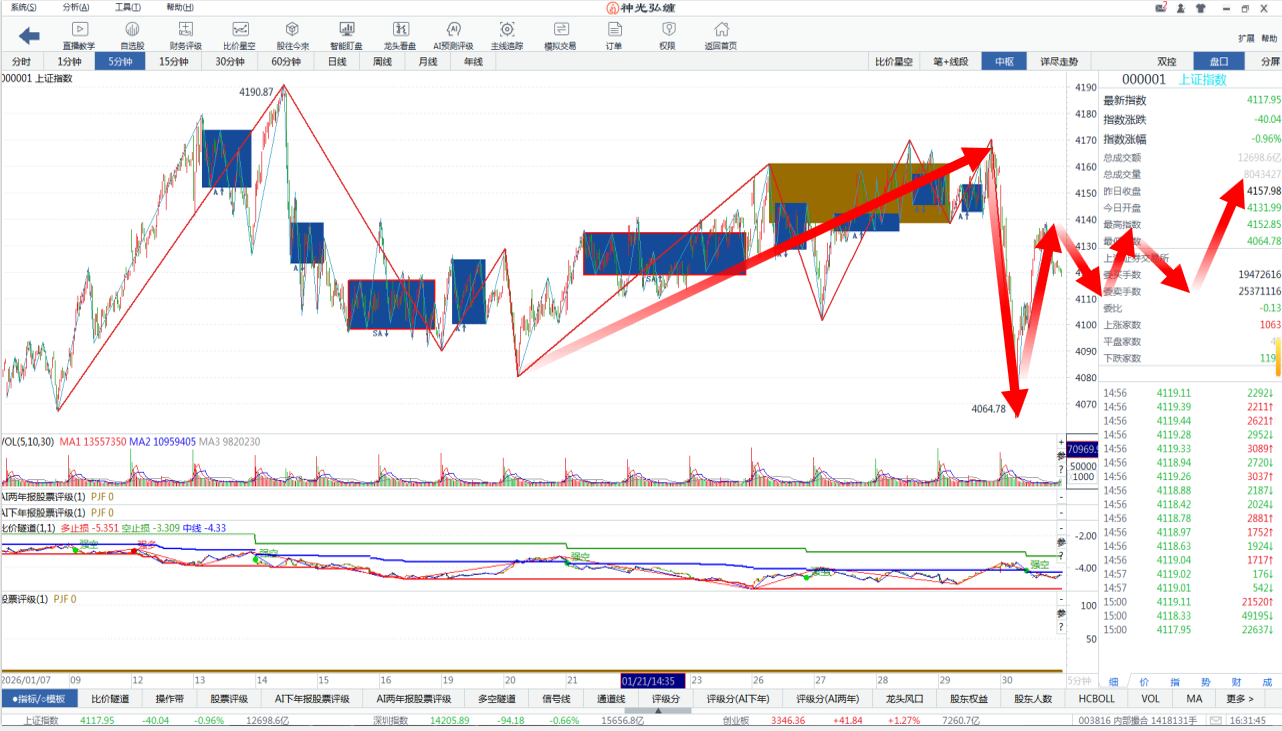The image size is (1282, 731).
Task: Click 返回首页 home icon
Action: [720, 35]
